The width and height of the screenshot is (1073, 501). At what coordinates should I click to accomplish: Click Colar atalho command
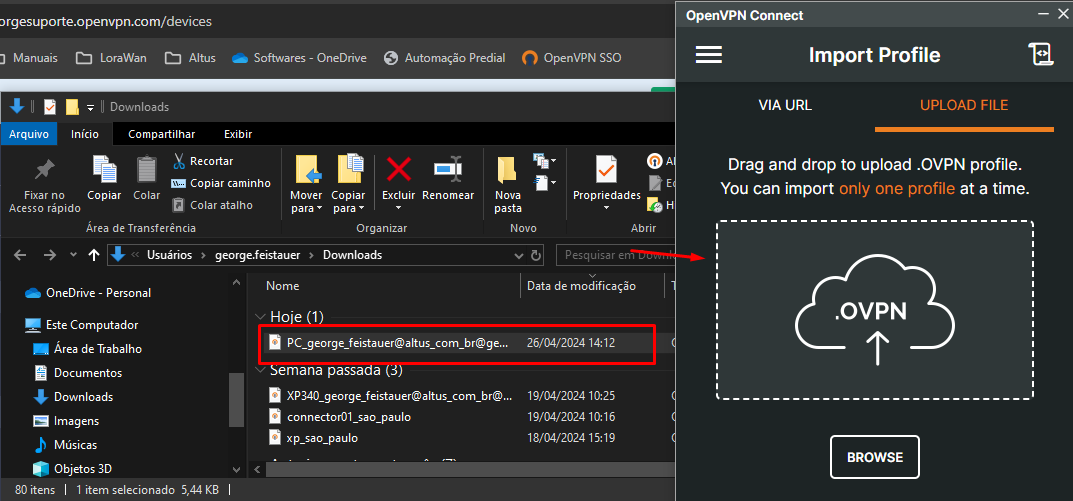[x=212, y=205]
